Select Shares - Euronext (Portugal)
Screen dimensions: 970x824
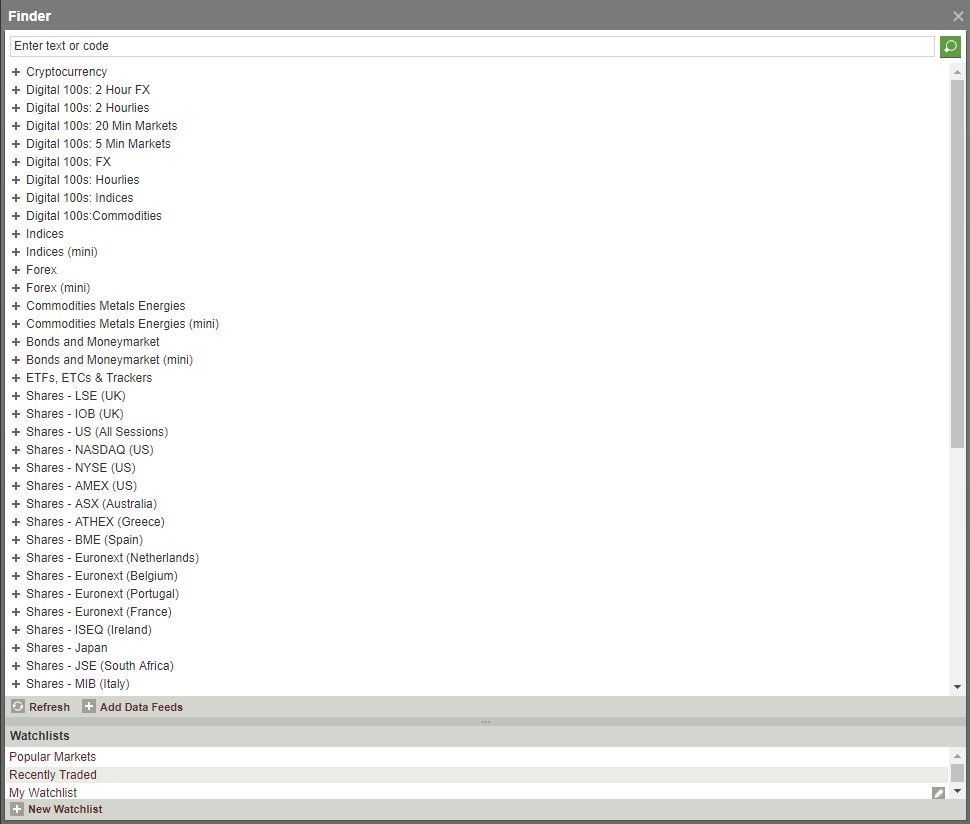click(x=103, y=594)
